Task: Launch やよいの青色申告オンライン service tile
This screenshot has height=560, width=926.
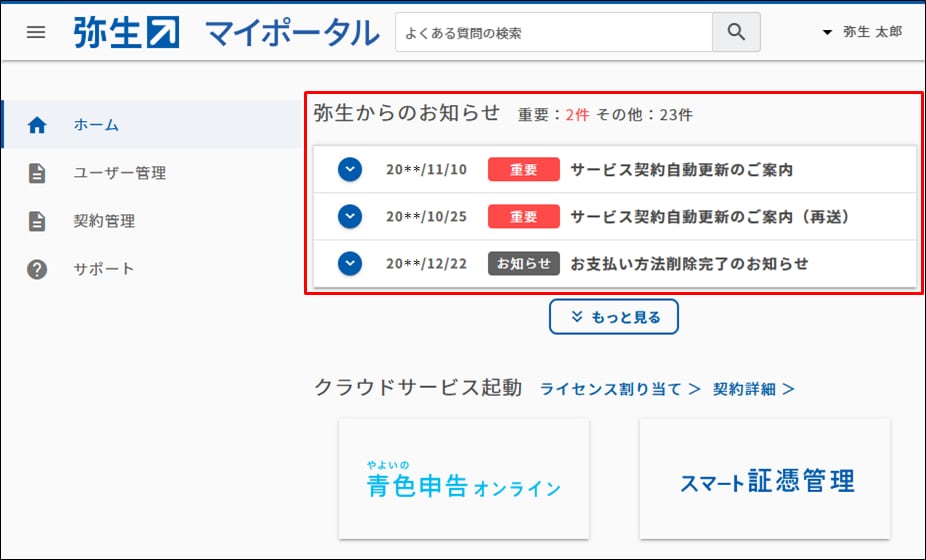Action: 464,479
